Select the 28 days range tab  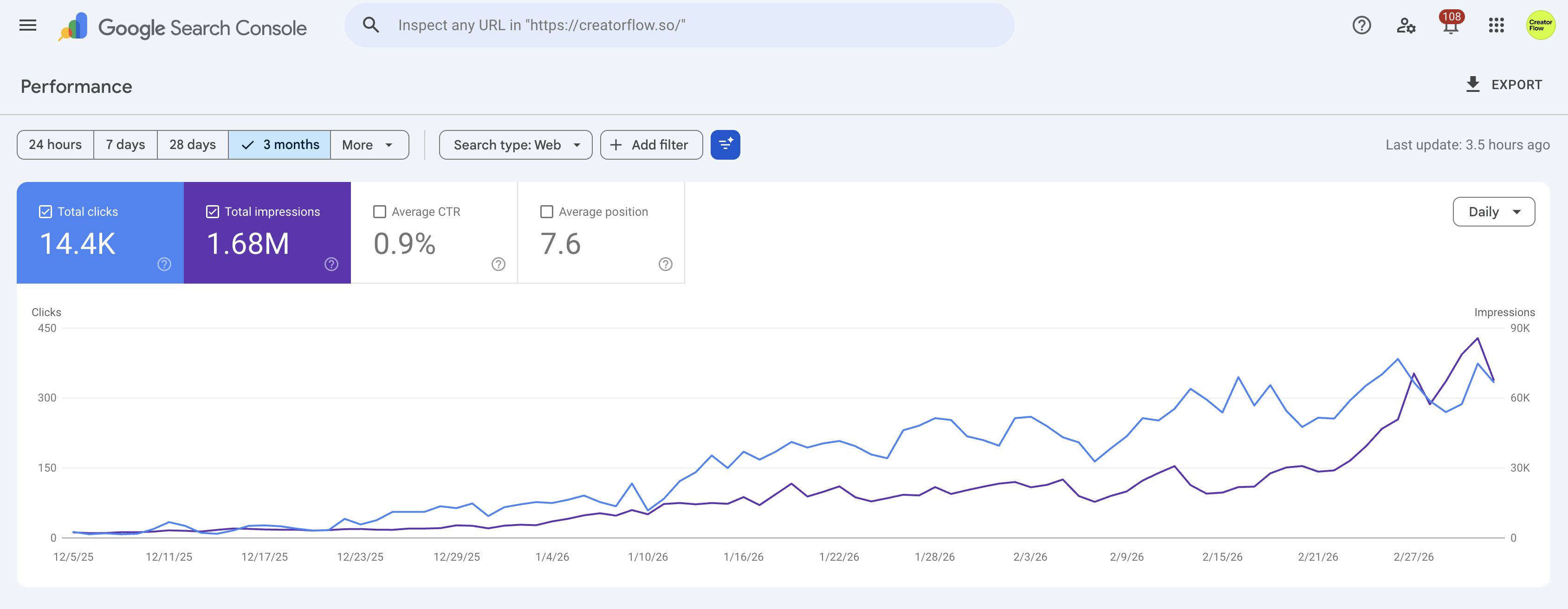(192, 145)
